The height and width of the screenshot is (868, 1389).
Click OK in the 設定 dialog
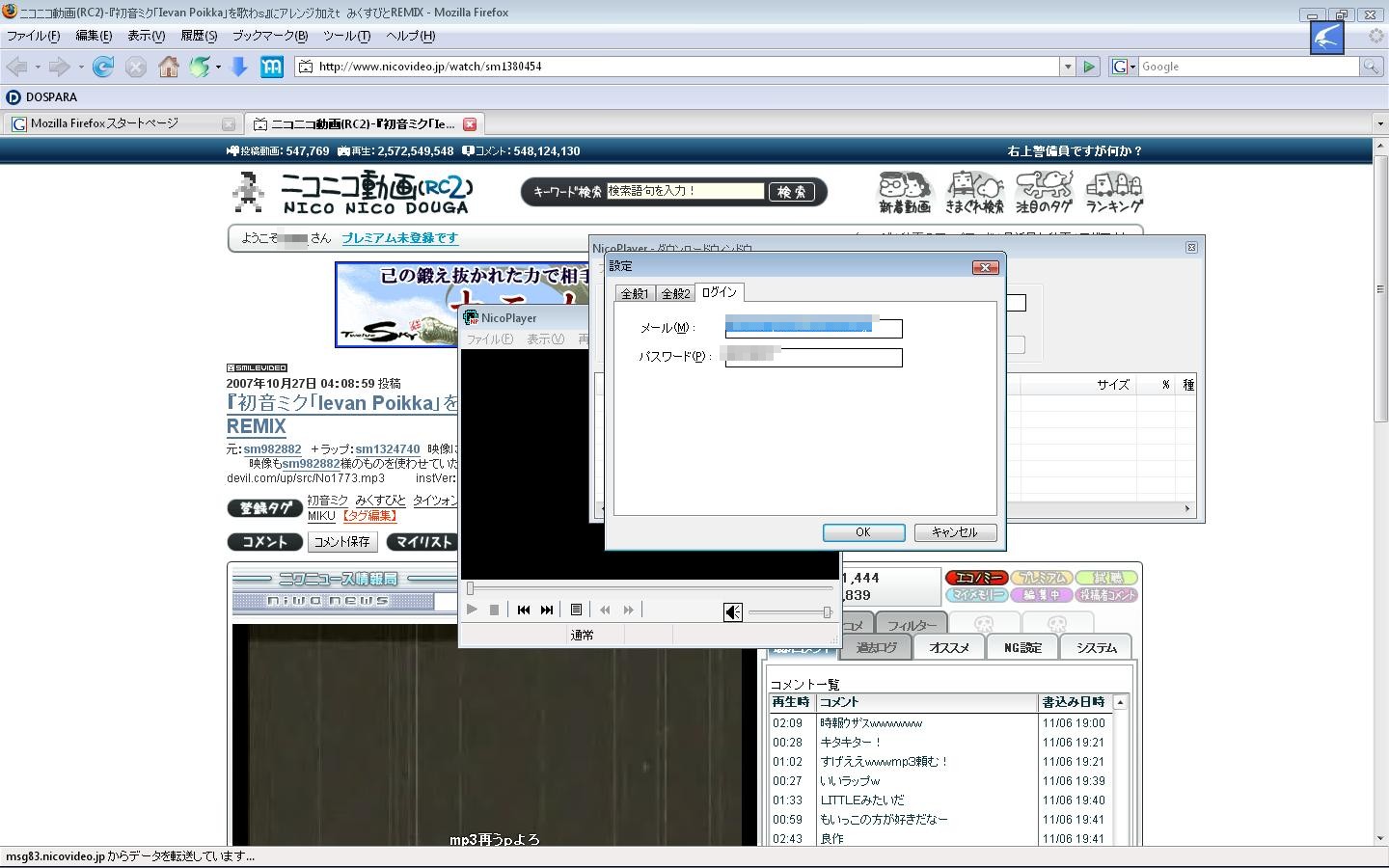click(863, 532)
